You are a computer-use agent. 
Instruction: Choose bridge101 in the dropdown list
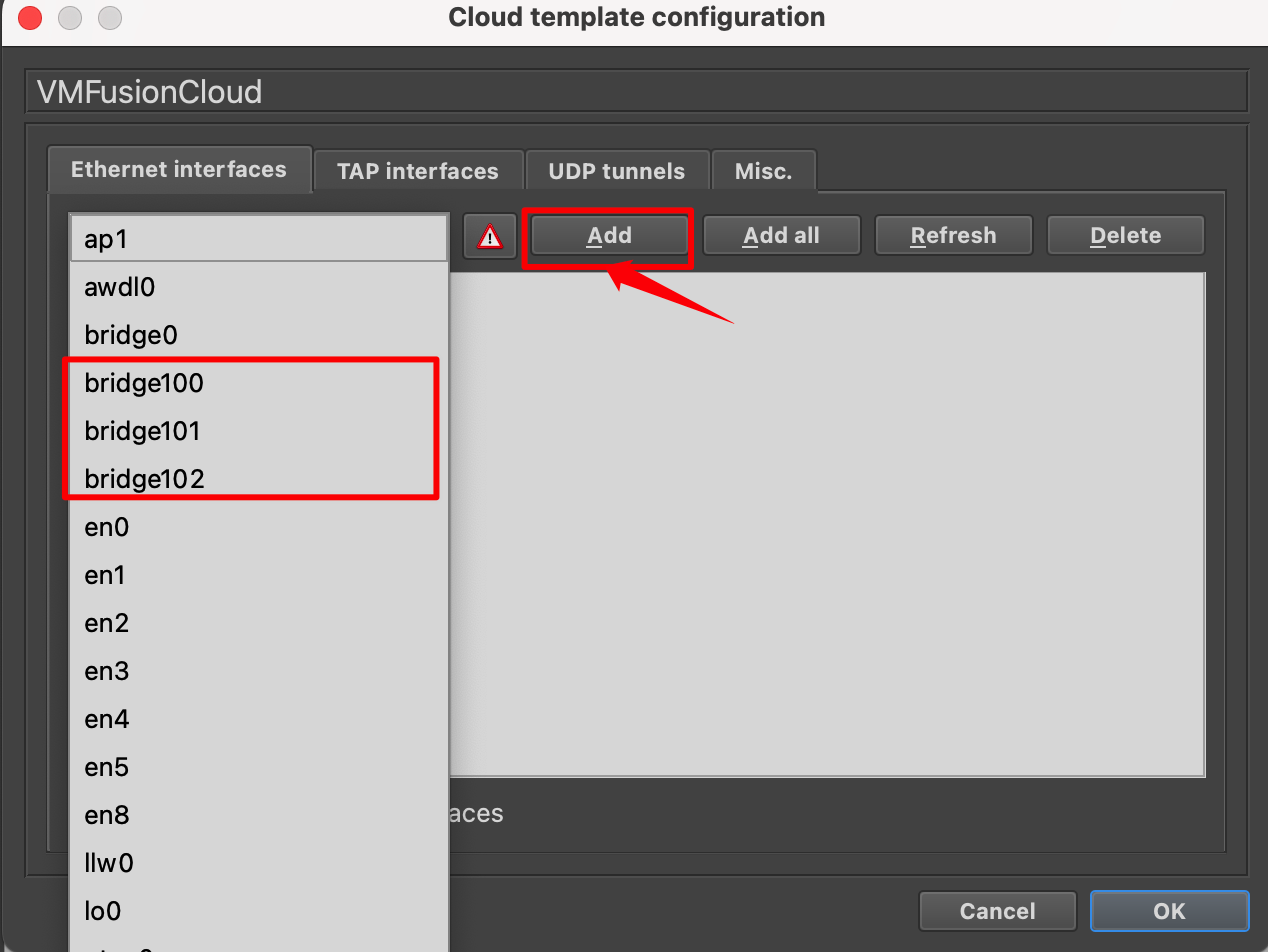pos(143,431)
